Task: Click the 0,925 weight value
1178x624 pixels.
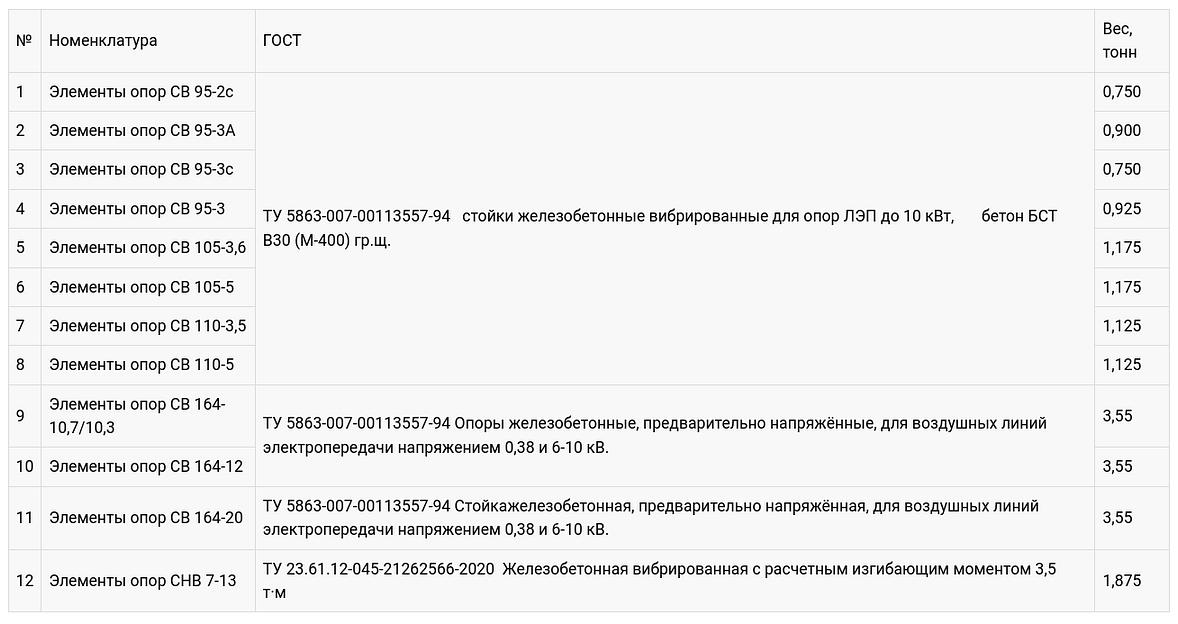Action: coord(1121,209)
